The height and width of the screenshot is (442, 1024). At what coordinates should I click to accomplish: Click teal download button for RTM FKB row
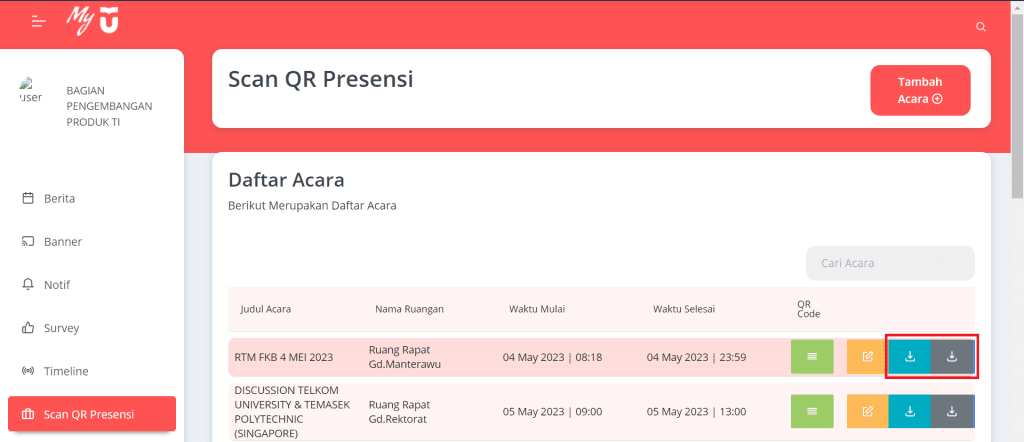point(909,357)
